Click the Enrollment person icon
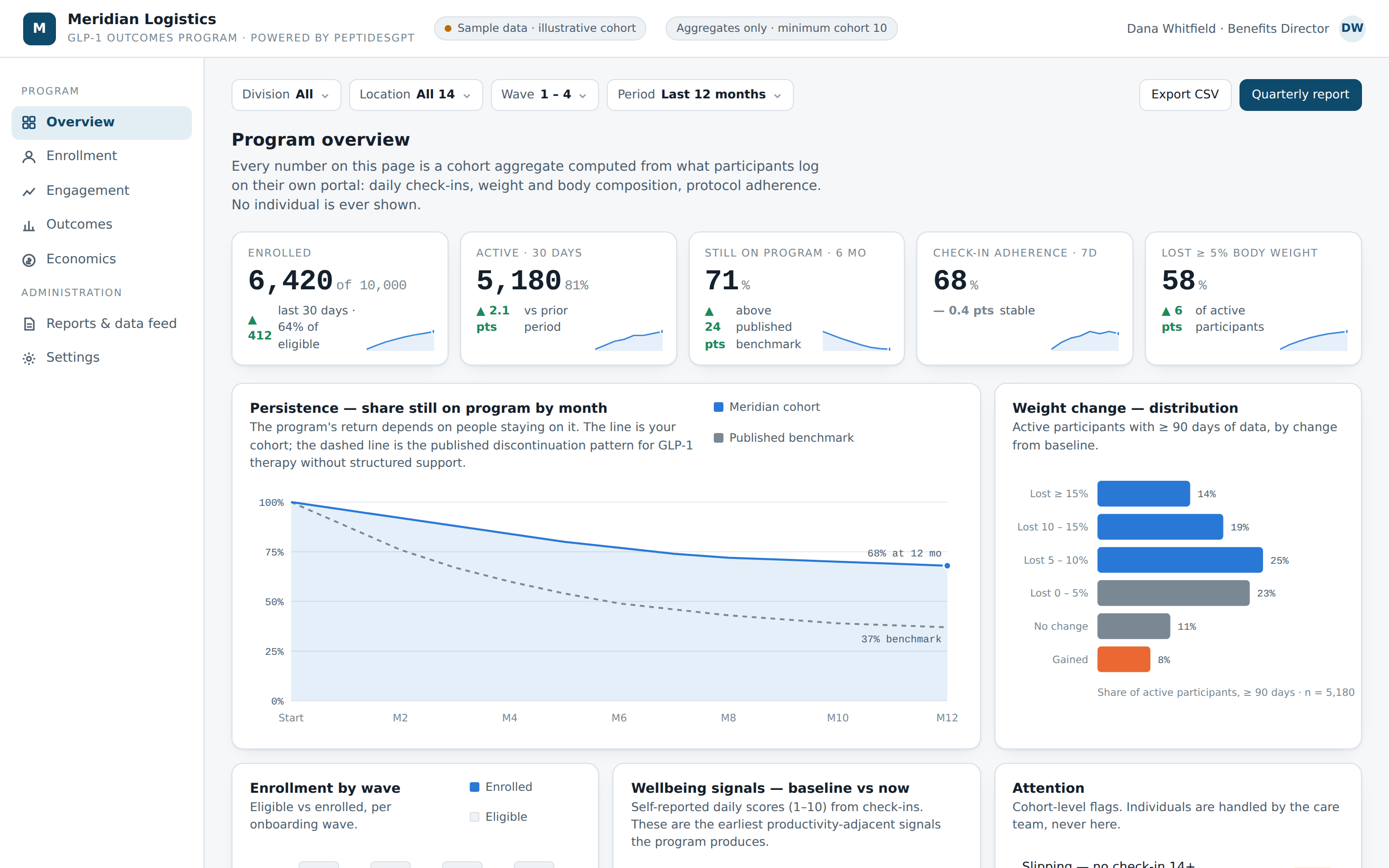Screen dimensions: 1389x868 click(29, 156)
